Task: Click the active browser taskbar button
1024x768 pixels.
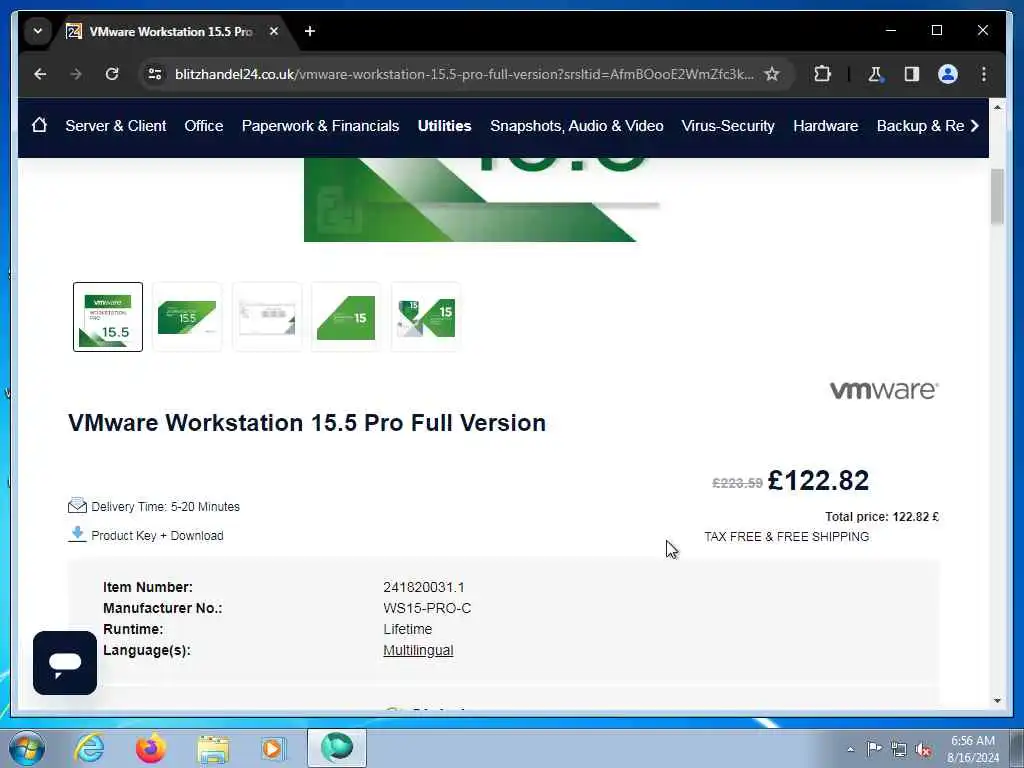Action: coord(337,748)
